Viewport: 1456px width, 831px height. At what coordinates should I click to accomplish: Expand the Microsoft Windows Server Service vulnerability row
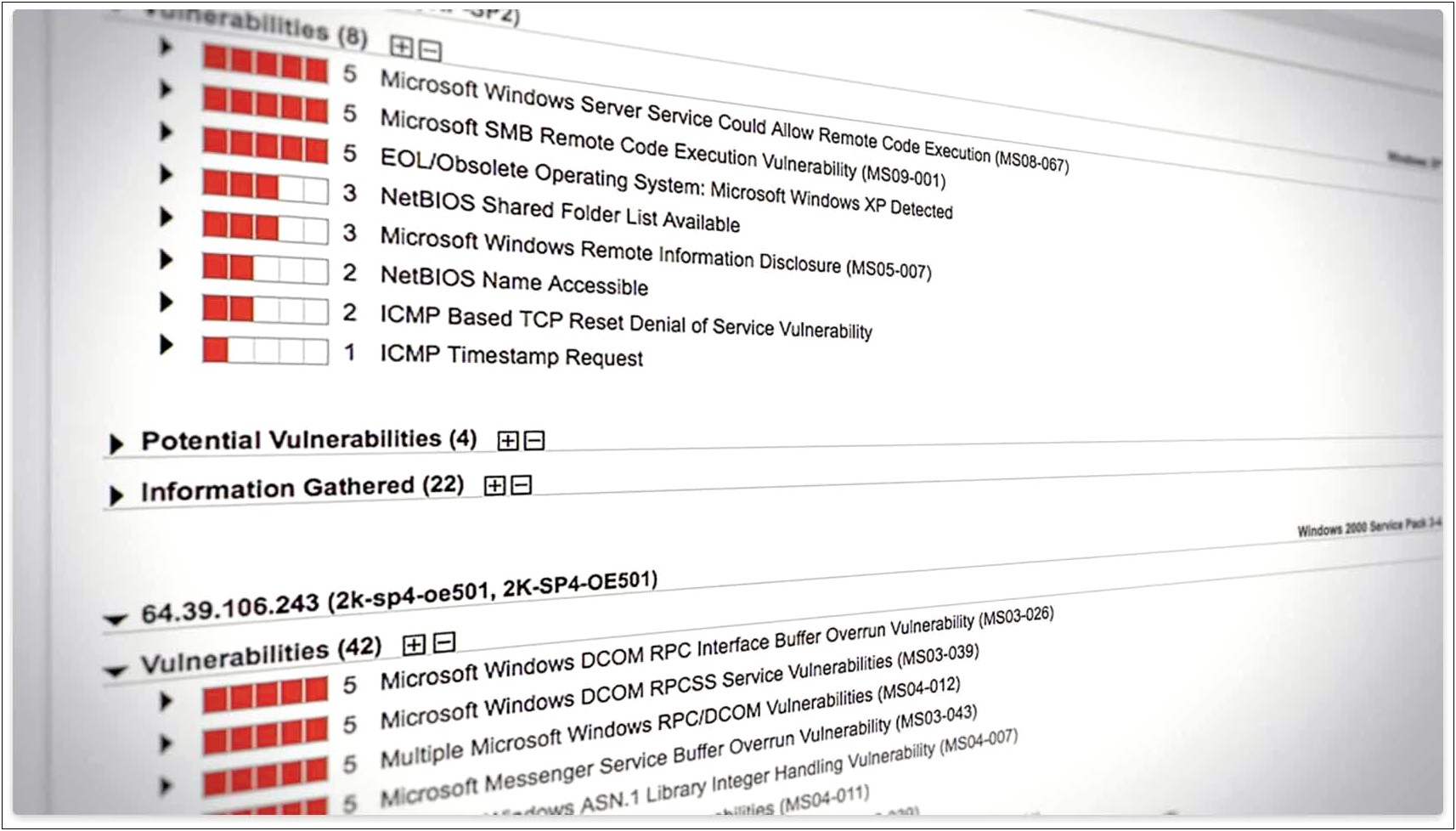[x=166, y=47]
